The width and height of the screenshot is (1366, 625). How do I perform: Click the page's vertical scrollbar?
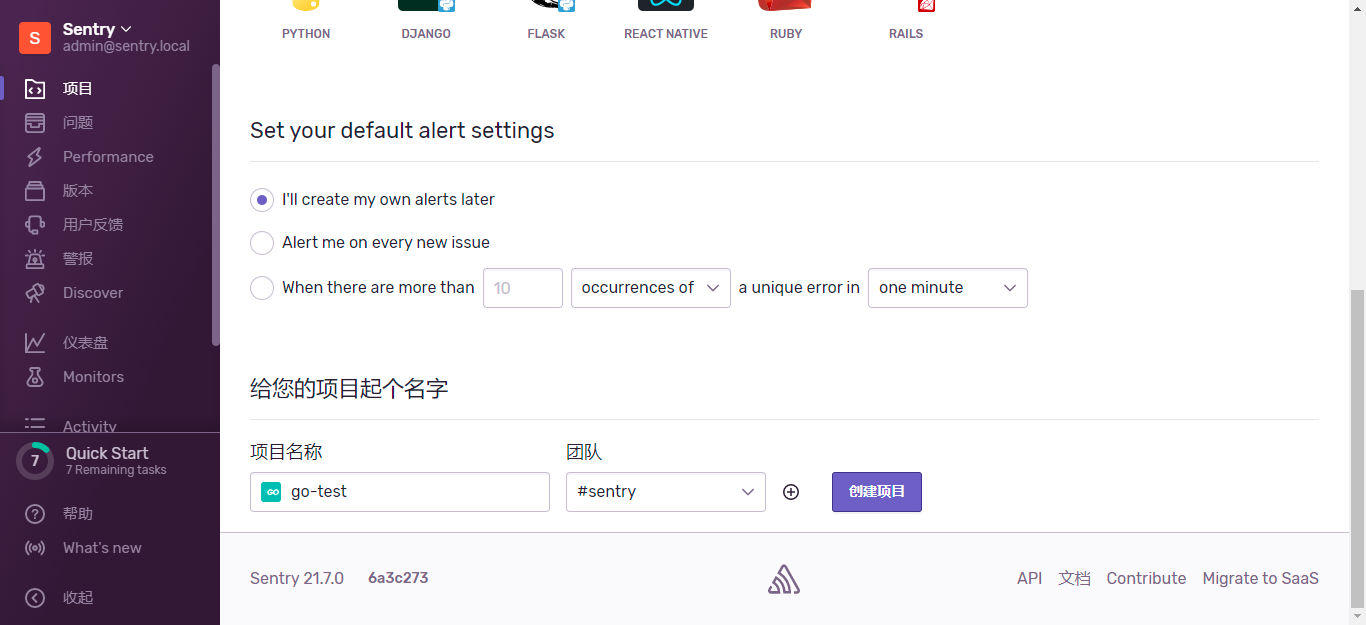(1358, 448)
